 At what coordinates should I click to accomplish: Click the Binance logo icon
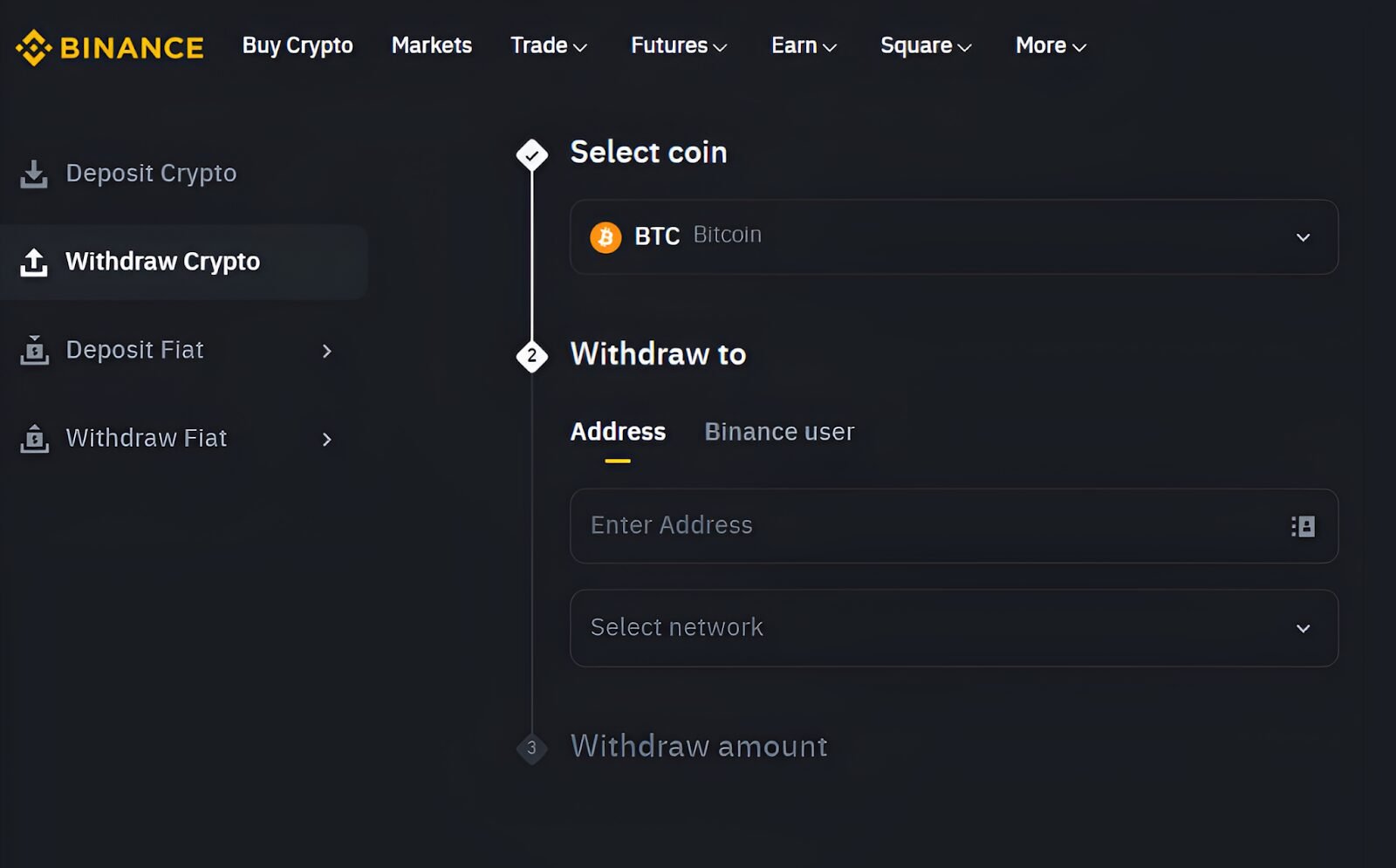[33, 45]
